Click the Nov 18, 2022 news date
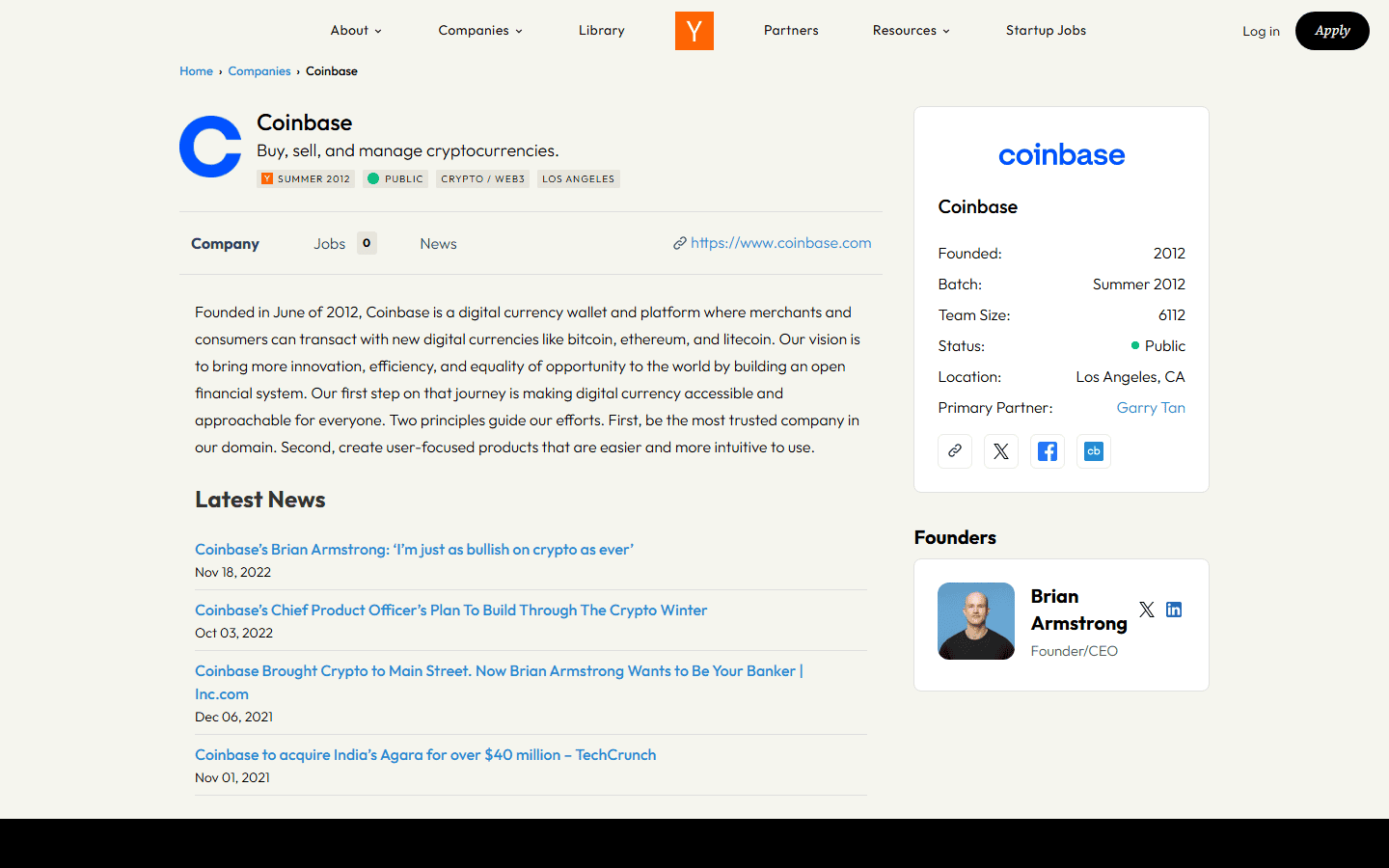The image size is (1389, 868). coord(232,572)
